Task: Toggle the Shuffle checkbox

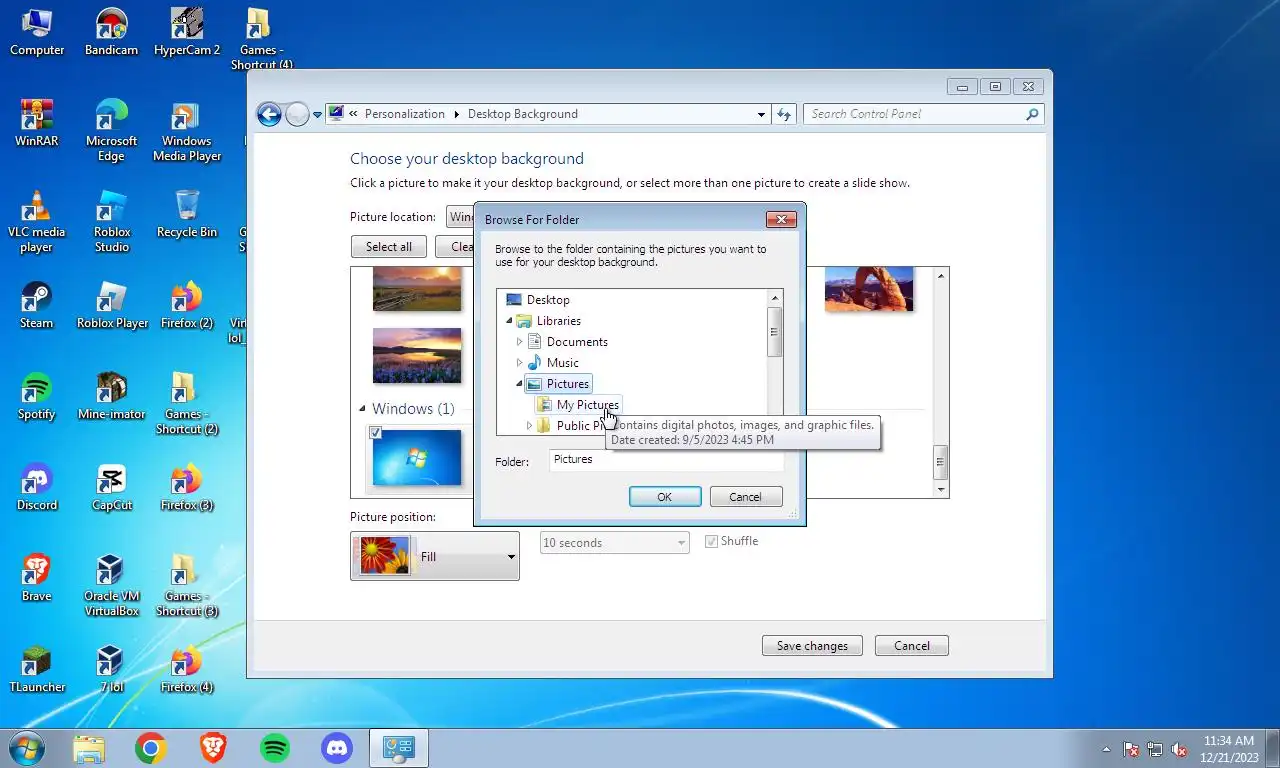Action: (712, 541)
